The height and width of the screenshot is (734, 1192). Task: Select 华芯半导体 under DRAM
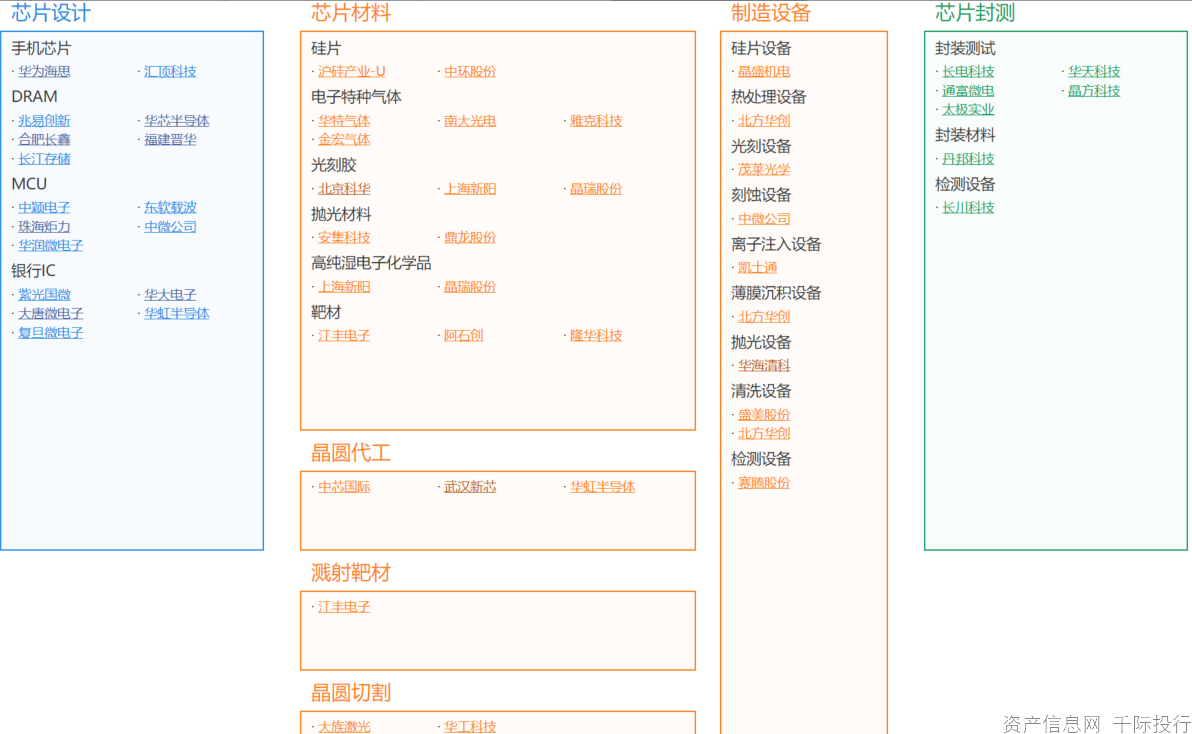[176, 121]
